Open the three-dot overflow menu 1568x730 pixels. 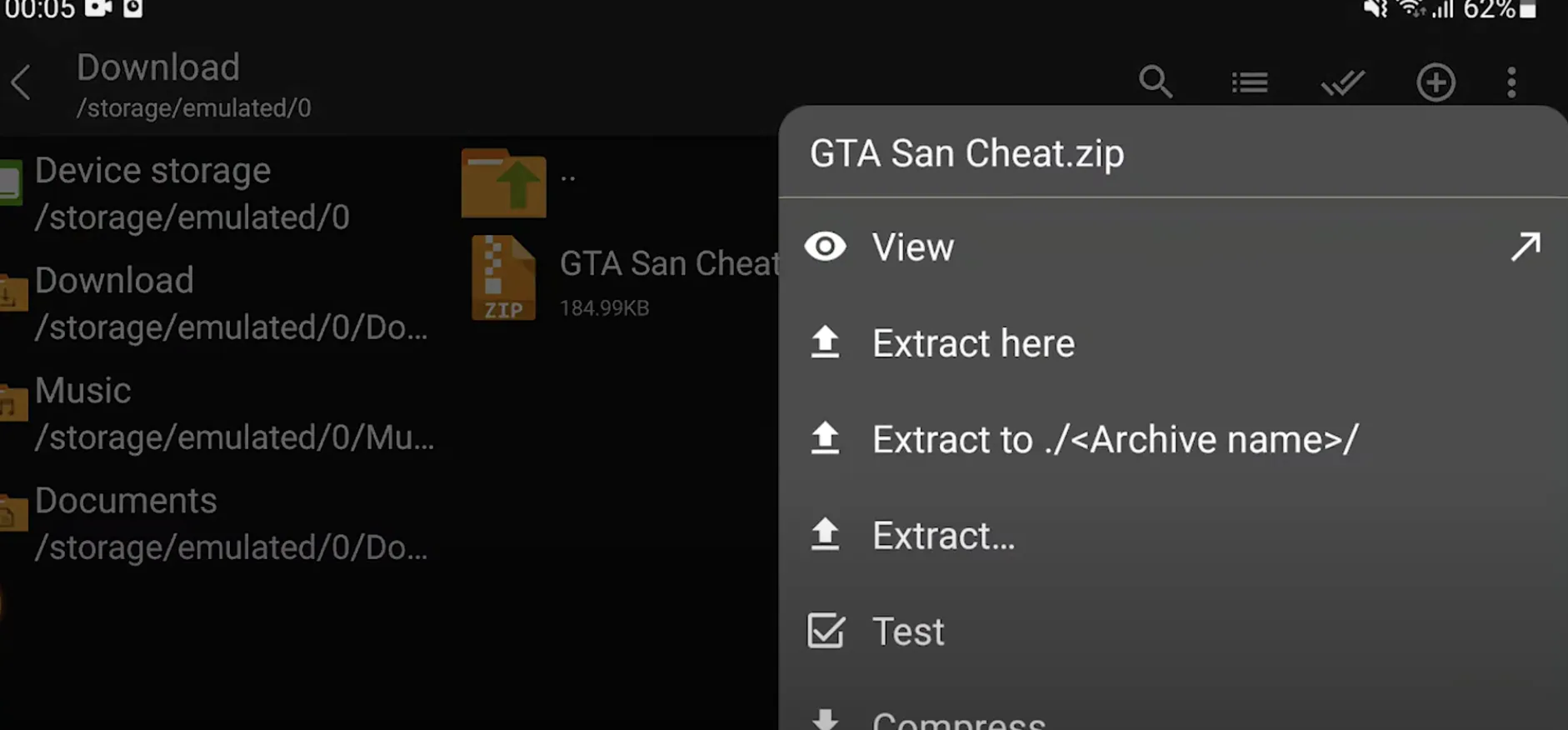(1511, 82)
